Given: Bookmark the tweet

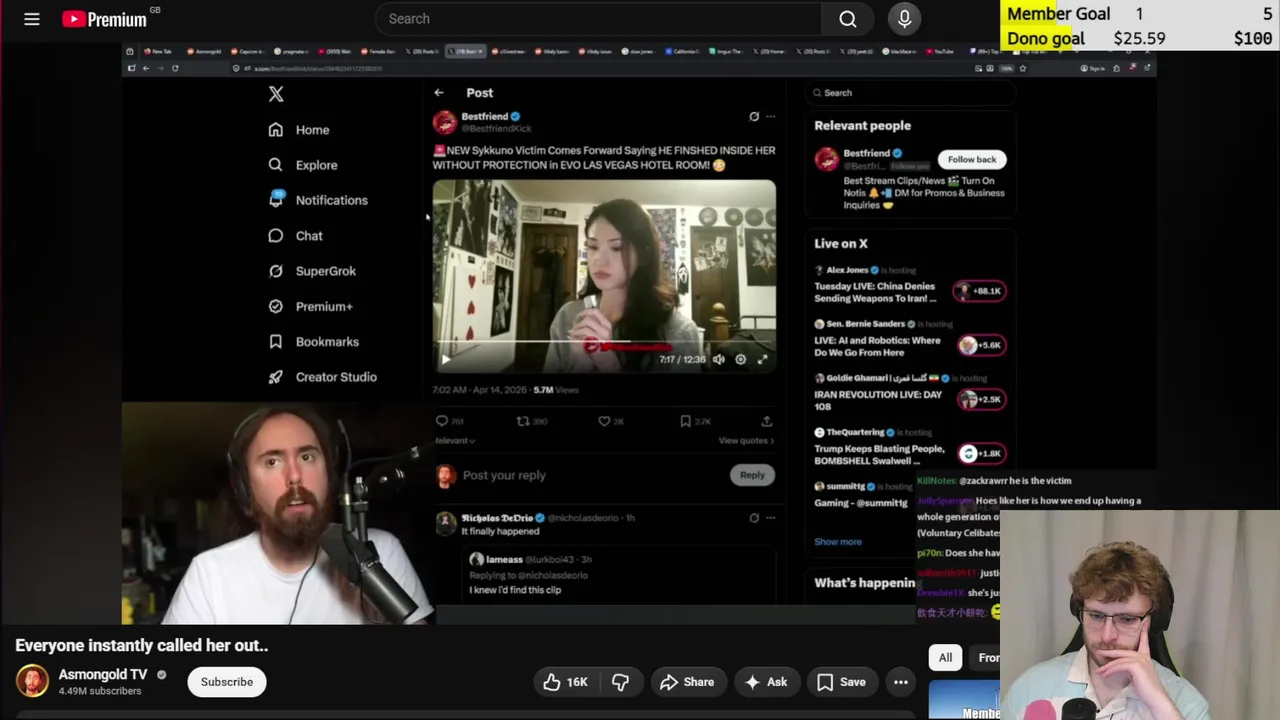Looking at the screenshot, I should [685, 421].
